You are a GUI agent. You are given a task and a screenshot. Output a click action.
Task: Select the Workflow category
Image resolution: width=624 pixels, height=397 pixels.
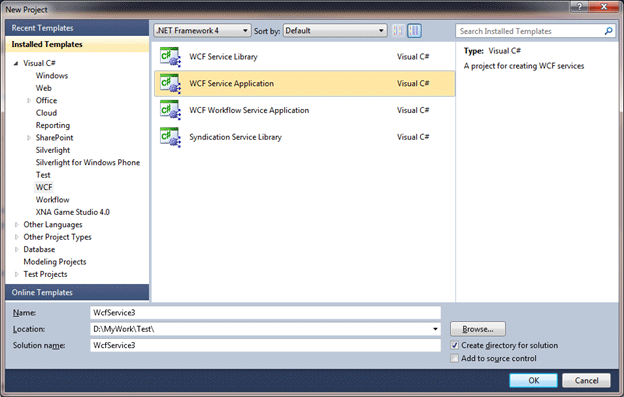[52, 200]
